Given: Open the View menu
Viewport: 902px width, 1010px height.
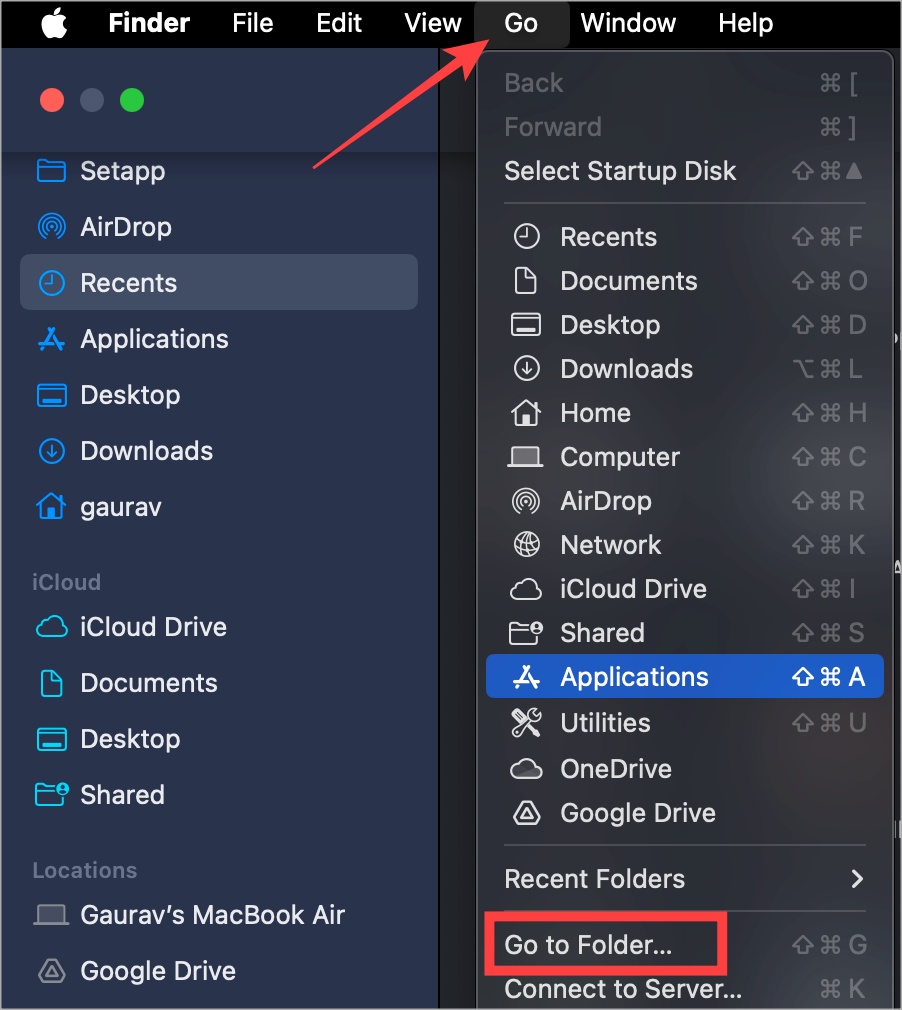Looking at the screenshot, I should click(433, 23).
